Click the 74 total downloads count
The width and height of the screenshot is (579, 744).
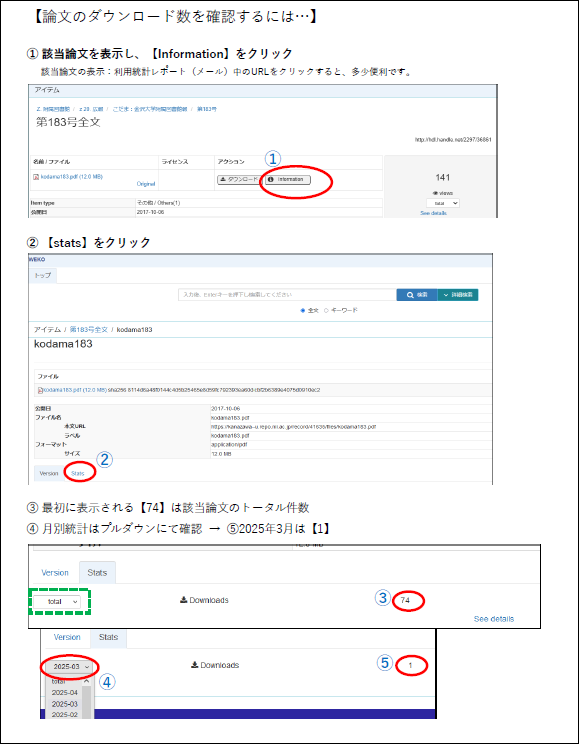(405, 600)
